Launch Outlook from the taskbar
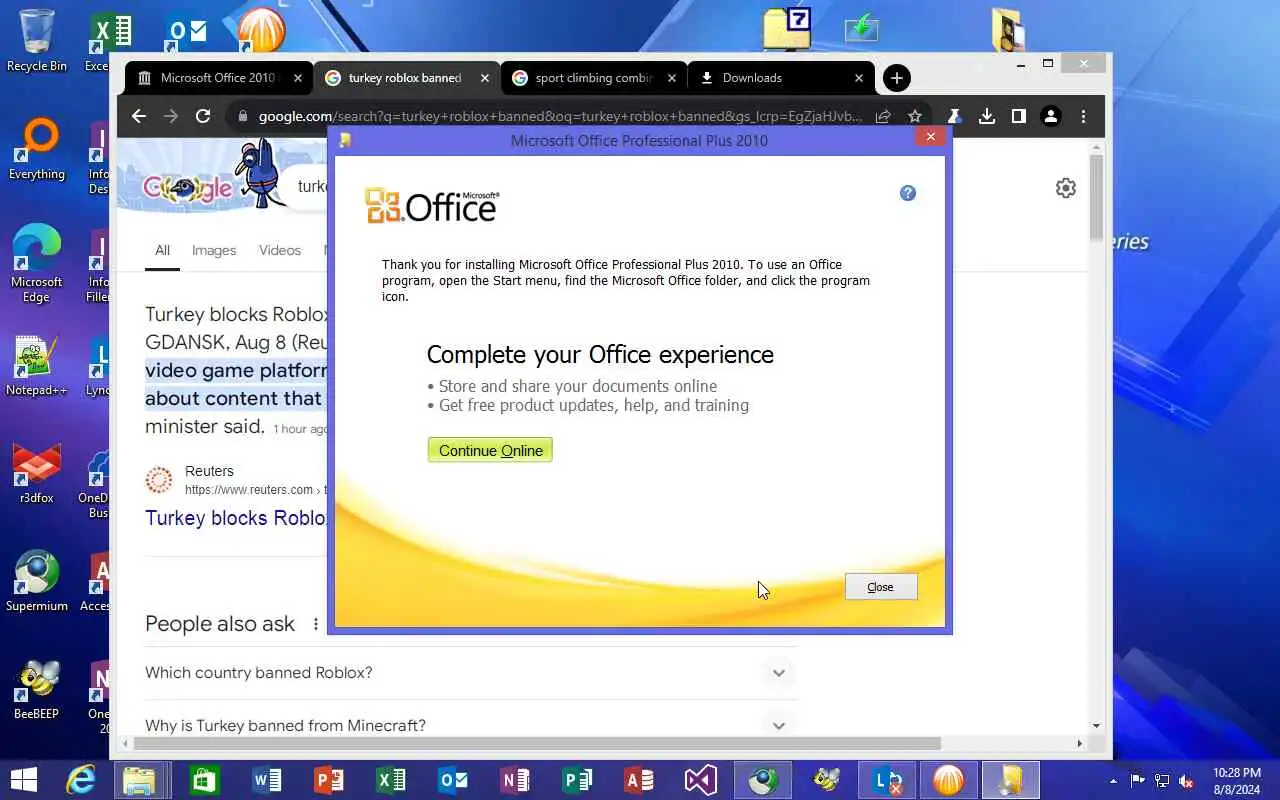Viewport: 1280px width, 800px height. pyautogui.click(x=453, y=780)
